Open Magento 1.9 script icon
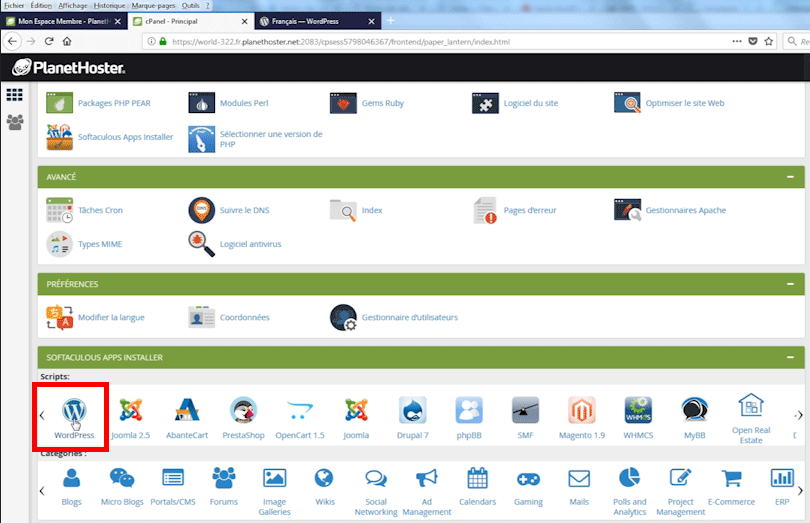The height and width of the screenshot is (523, 810). (582, 410)
